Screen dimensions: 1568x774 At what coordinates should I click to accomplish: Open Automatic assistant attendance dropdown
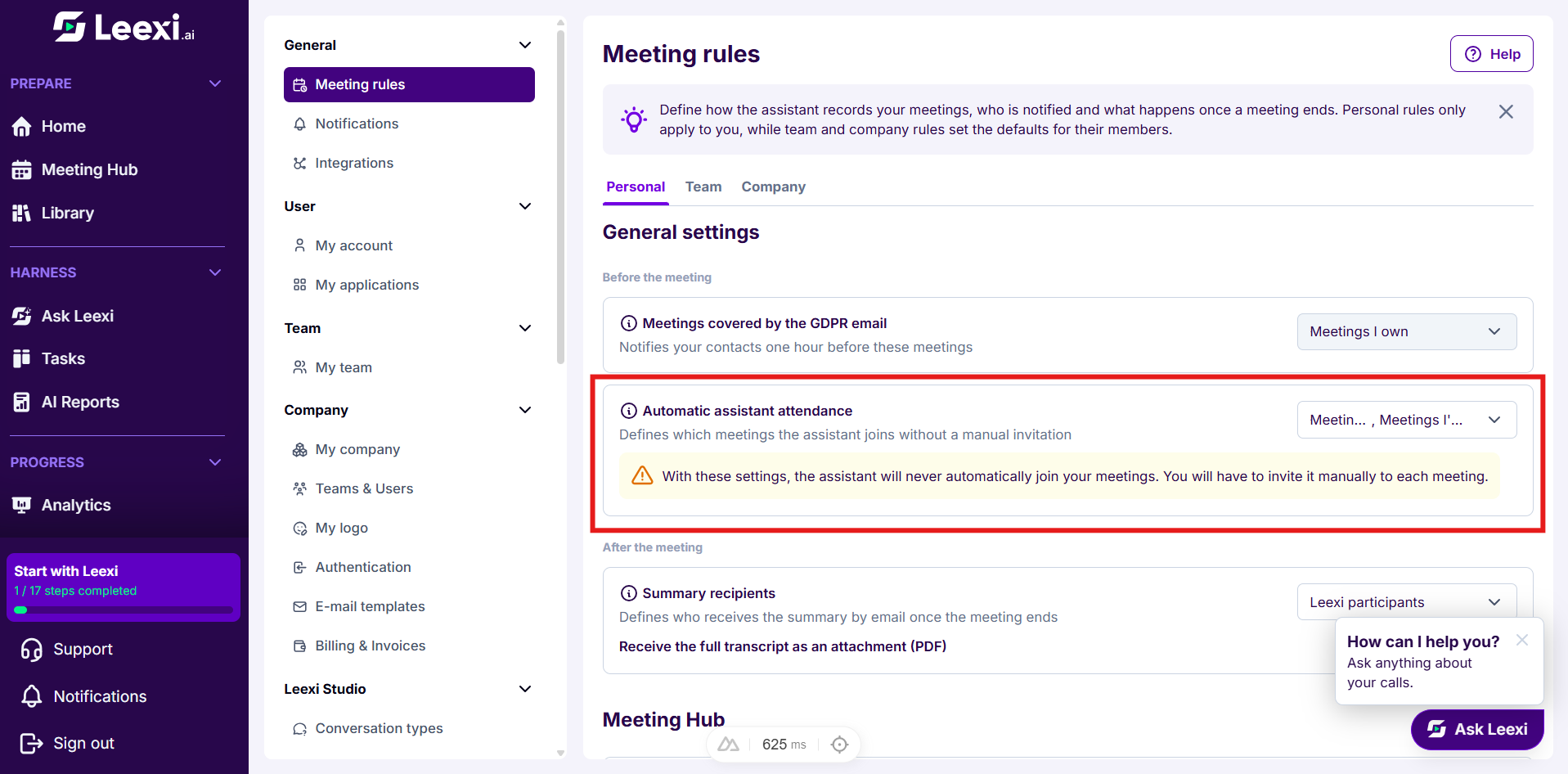point(1406,420)
